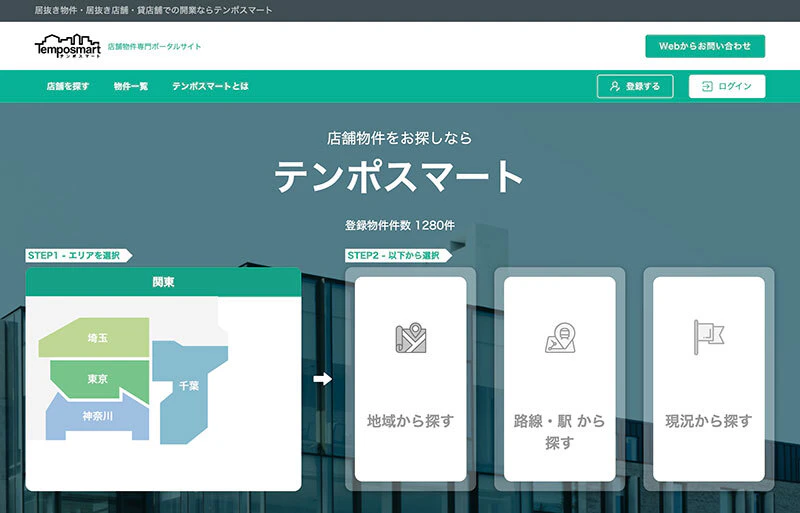This screenshot has width=800, height=513.
Task: Click the 登録物件件数 1280件 text
Action: 399,225
